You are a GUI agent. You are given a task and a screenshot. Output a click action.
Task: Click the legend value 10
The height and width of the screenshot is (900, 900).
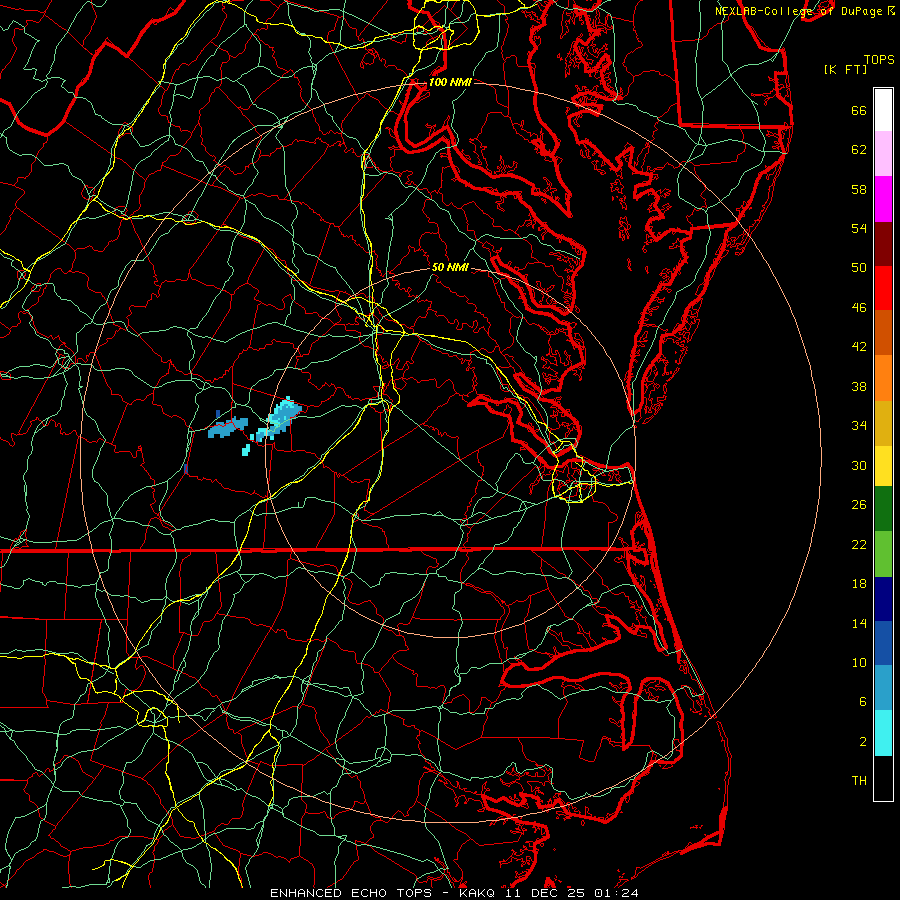(859, 663)
